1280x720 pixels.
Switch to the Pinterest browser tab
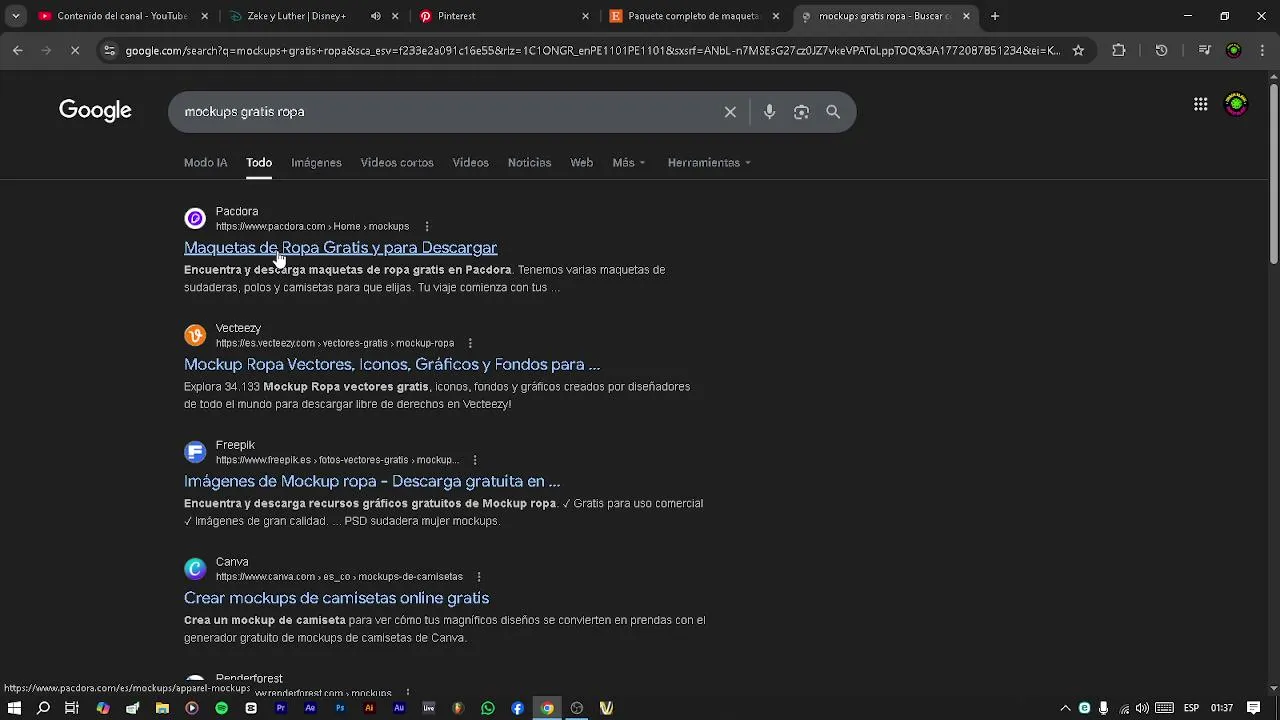pos(504,16)
